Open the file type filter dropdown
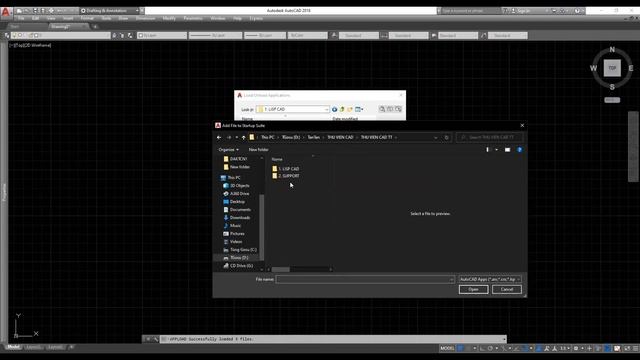 (x=490, y=279)
